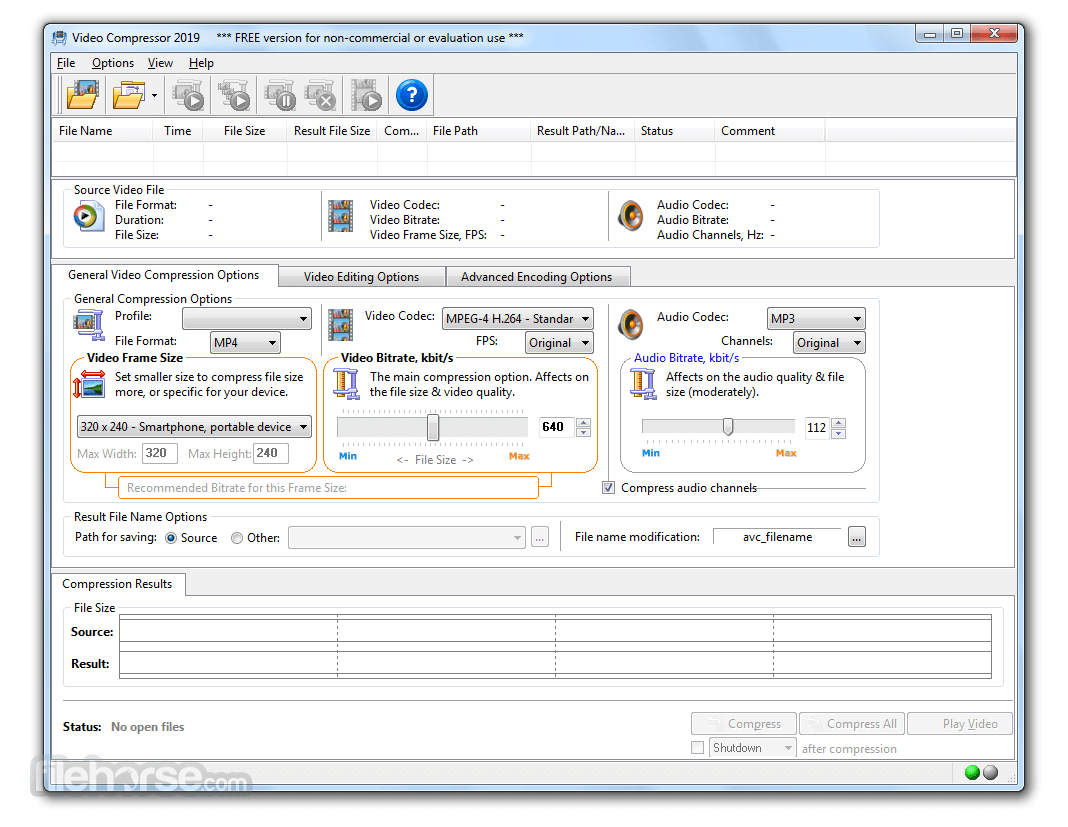Click the Video Frame Size resize icon
The image size is (1068, 827).
point(89,384)
